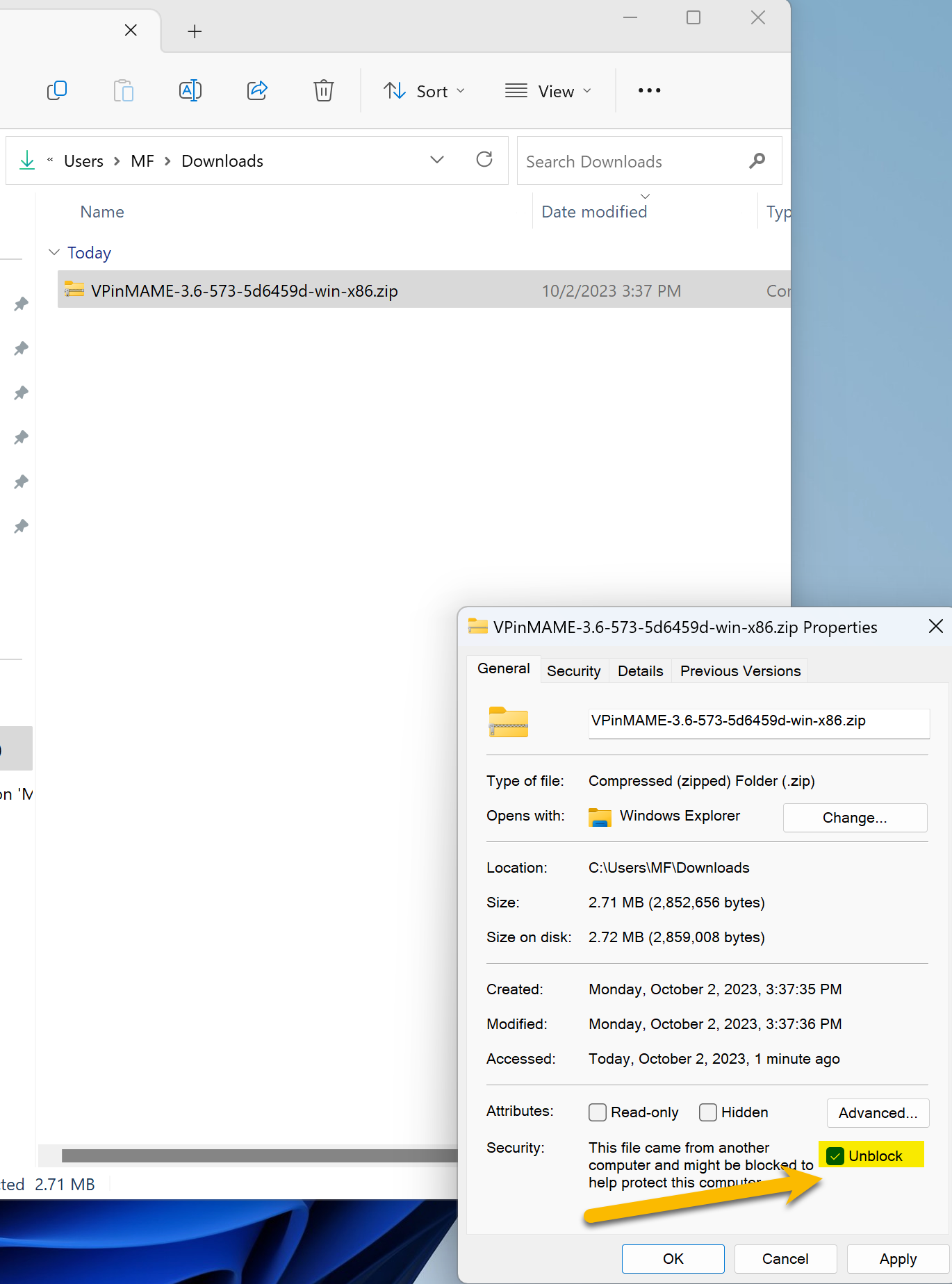Click OK in Properties dialog
The image size is (952, 1284).
pyautogui.click(x=673, y=1259)
